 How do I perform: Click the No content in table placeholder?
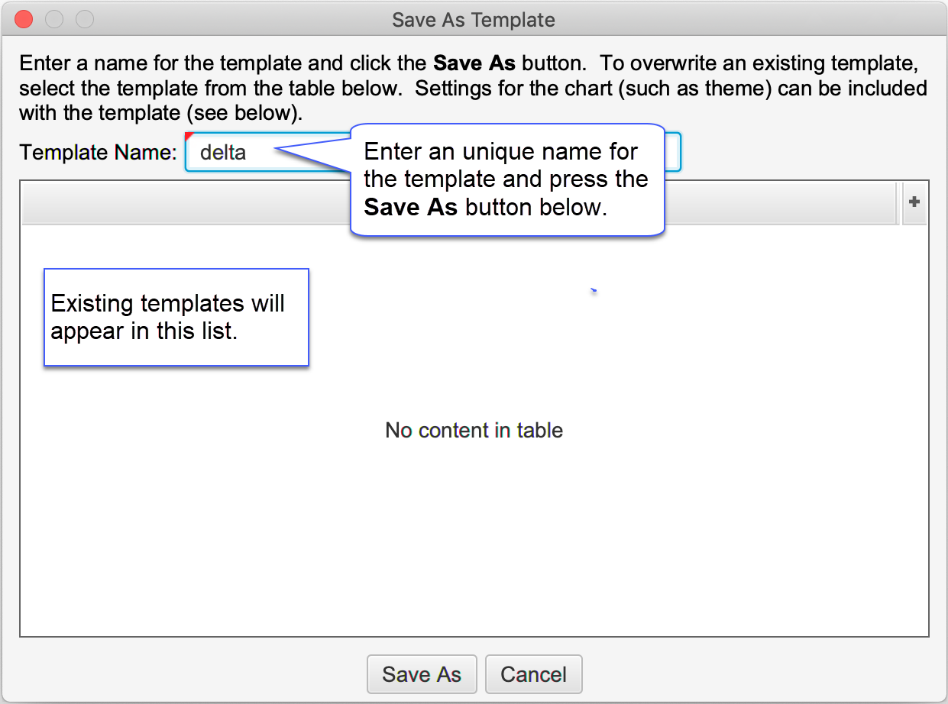(474, 431)
